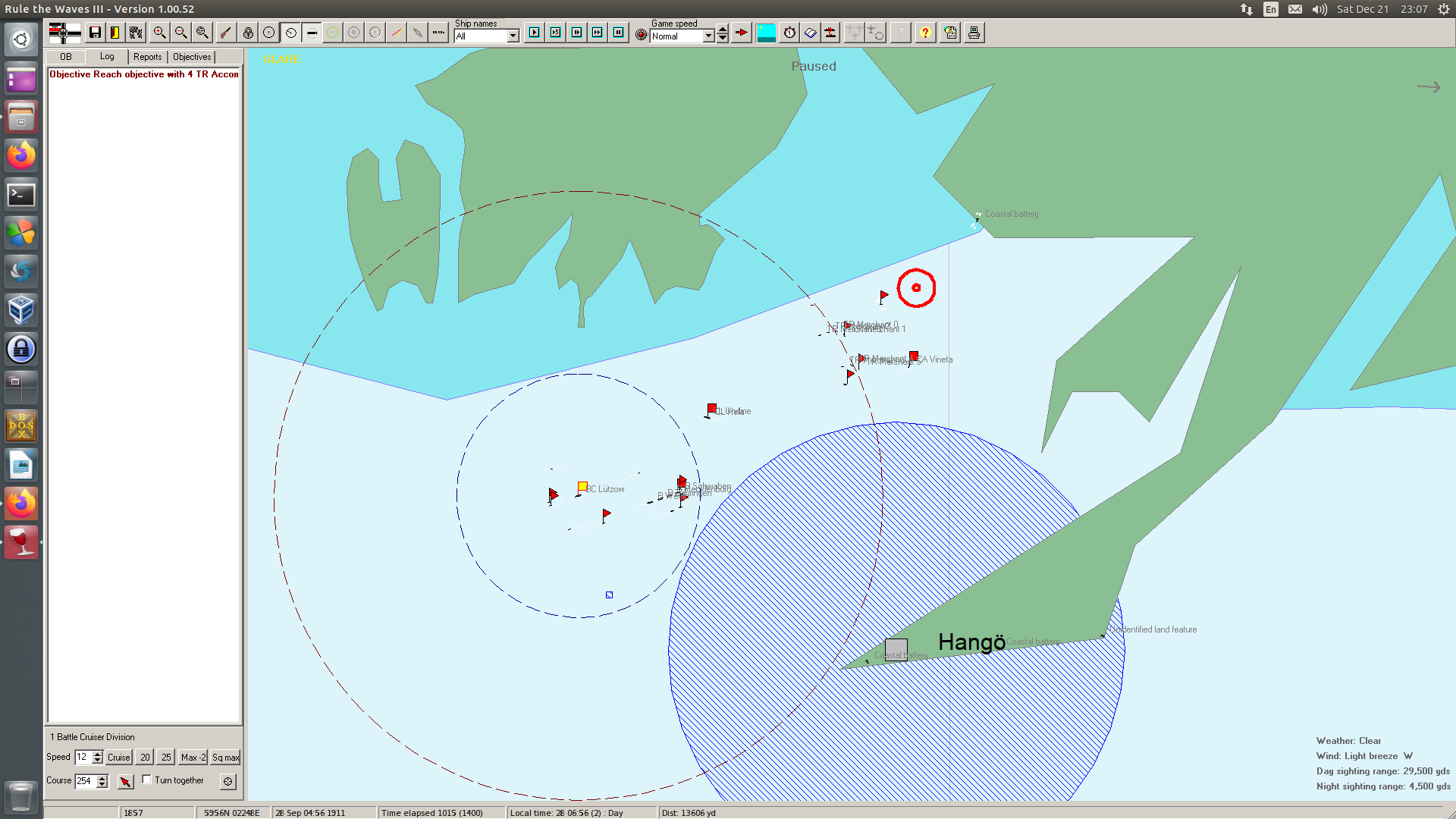Image resolution: width=1456 pixels, height=819 pixels.
Task: Enable the Turn together checkbox
Action: (147, 780)
